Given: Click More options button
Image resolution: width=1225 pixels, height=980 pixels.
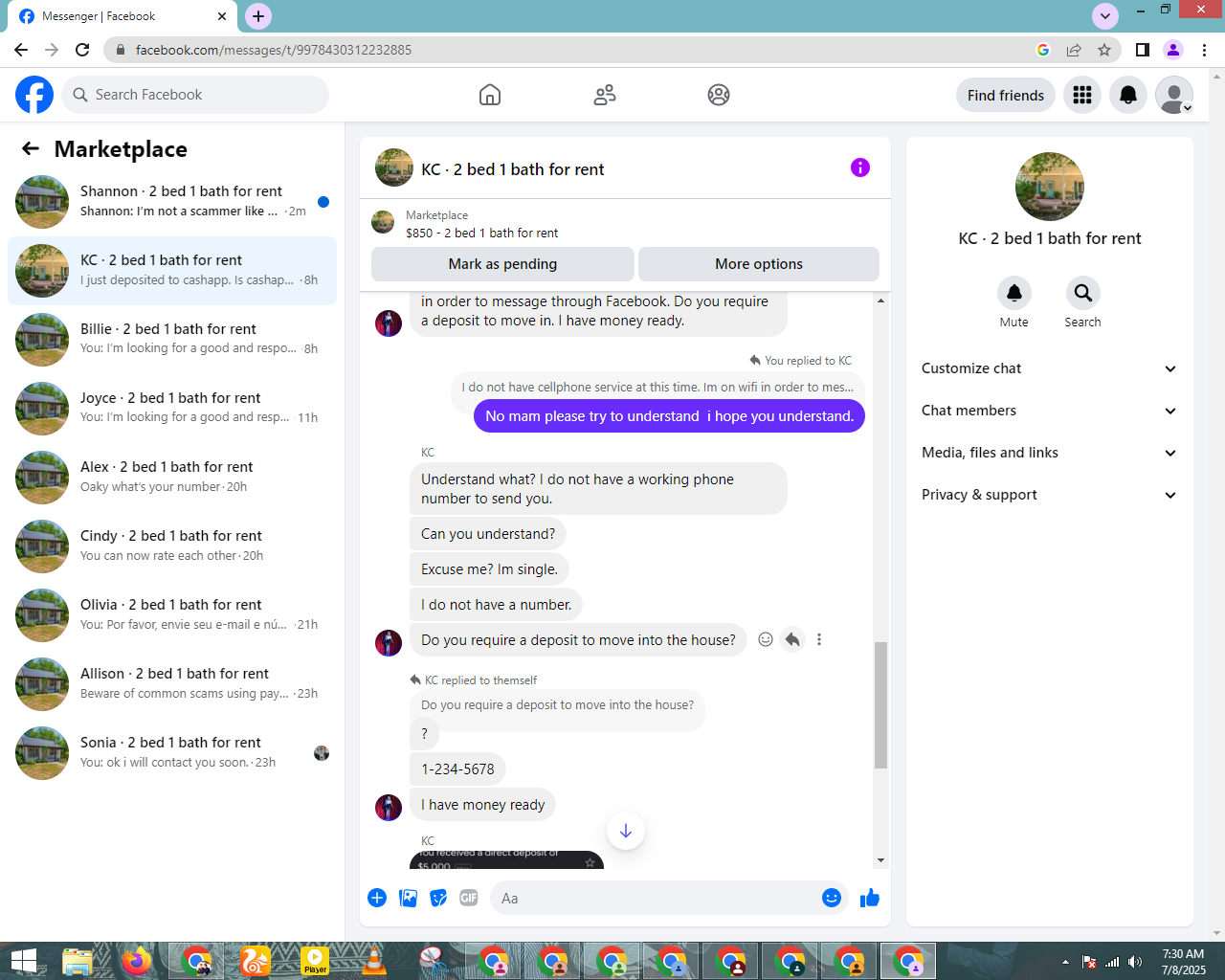Looking at the screenshot, I should [759, 264].
